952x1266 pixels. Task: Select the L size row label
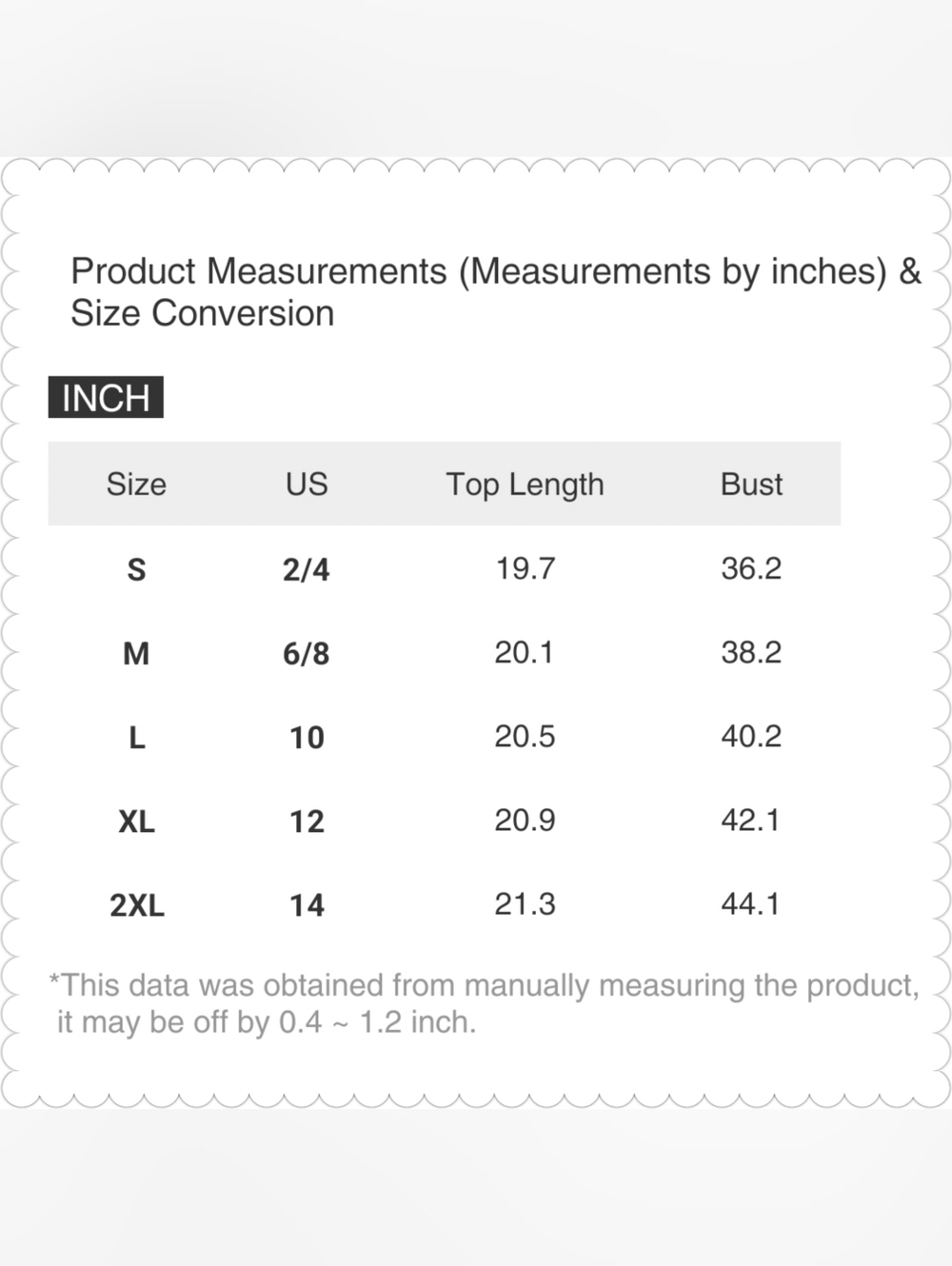136,737
